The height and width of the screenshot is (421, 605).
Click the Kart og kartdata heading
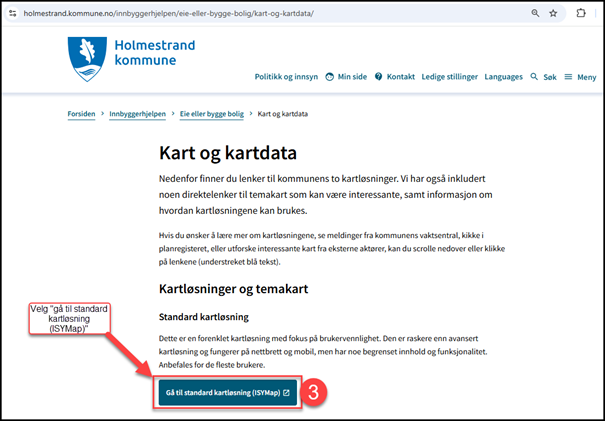(x=228, y=153)
